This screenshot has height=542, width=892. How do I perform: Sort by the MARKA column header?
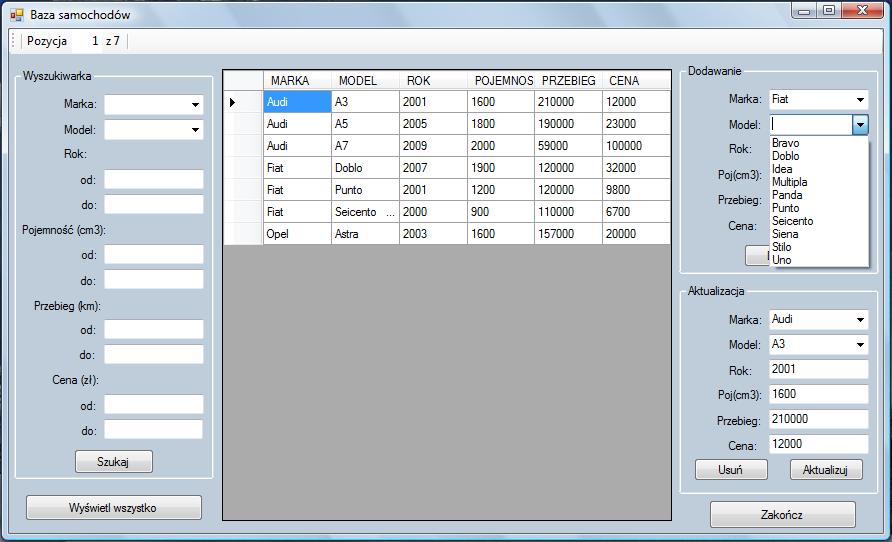[297, 81]
